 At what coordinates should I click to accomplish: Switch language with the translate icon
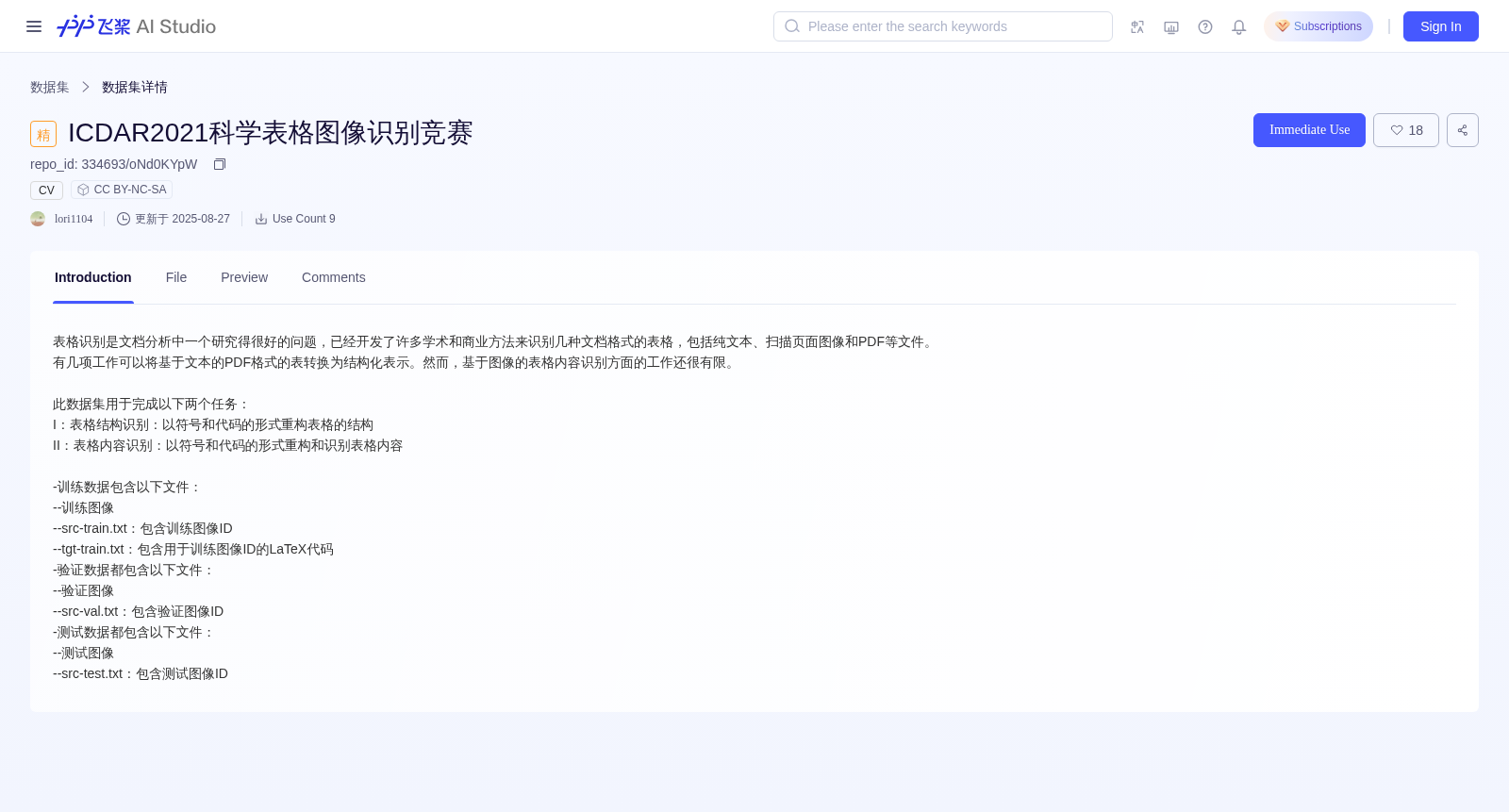tap(1137, 27)
